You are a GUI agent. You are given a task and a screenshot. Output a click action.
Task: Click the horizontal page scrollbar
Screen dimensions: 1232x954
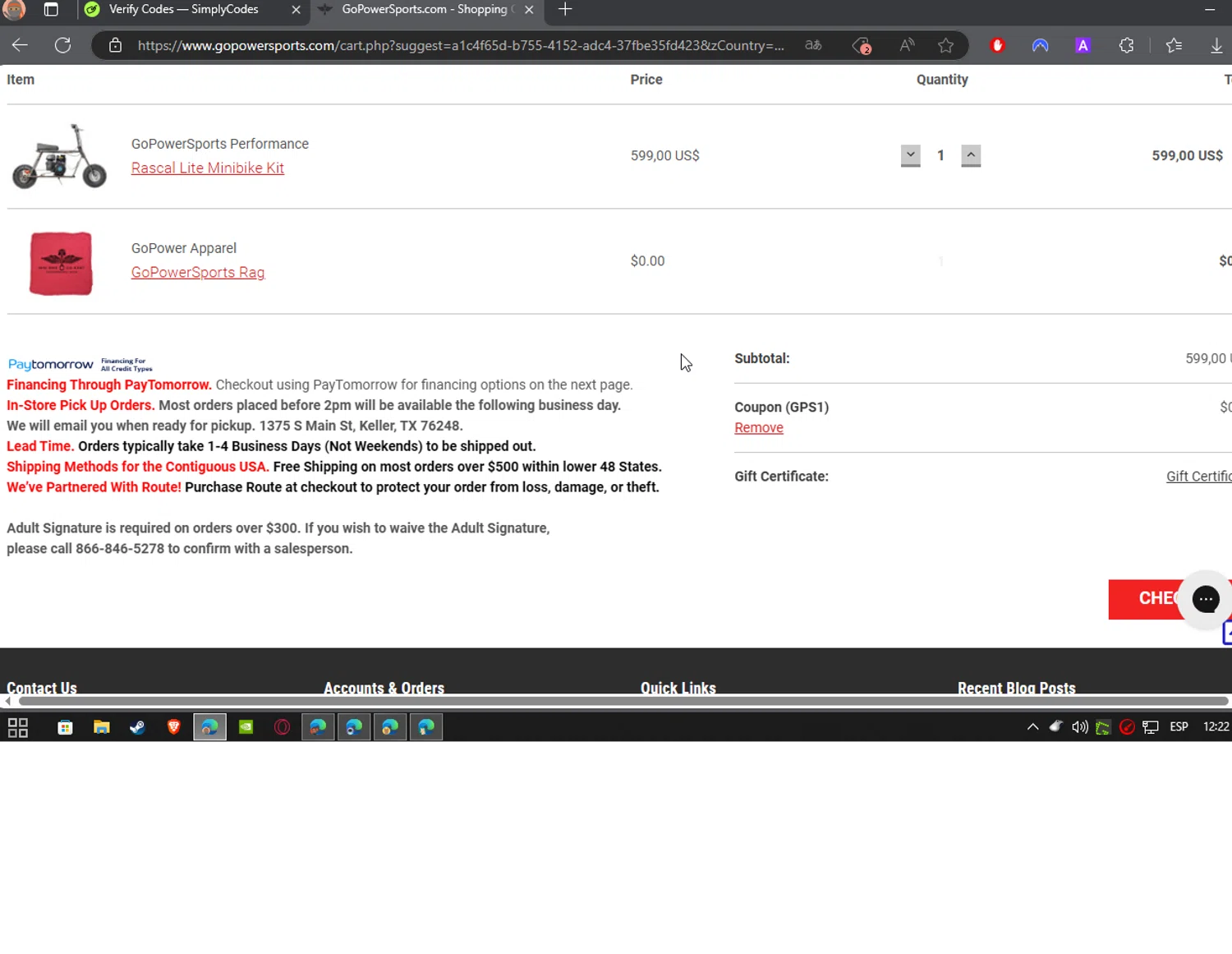pyautogui.click(x=623, y=701)
